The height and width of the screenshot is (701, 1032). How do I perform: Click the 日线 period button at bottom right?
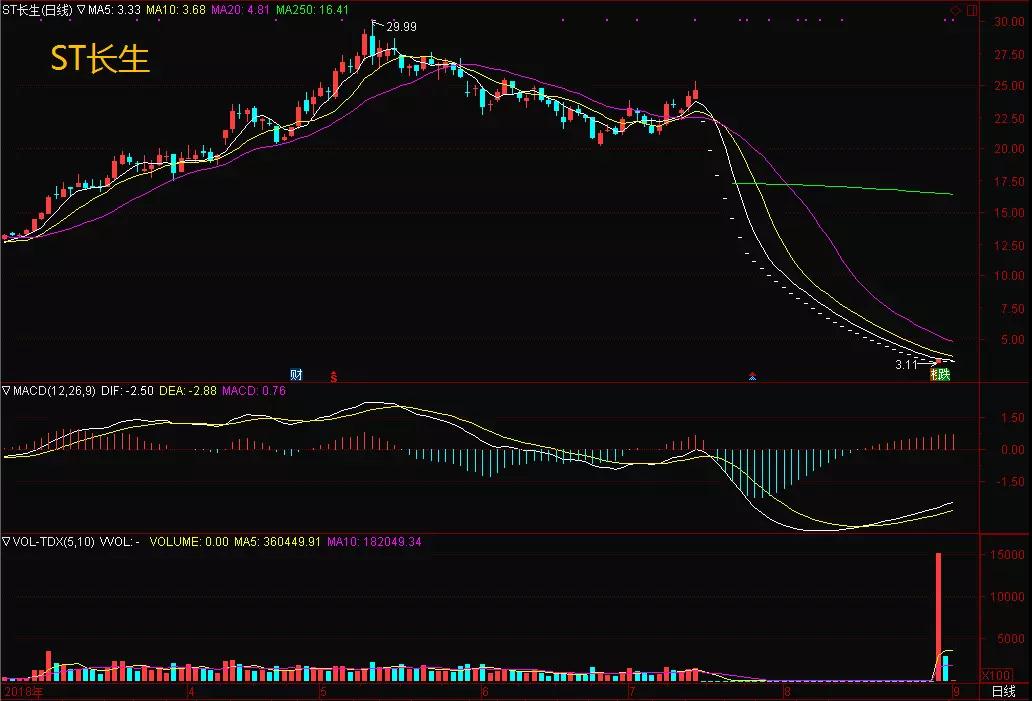point(1003,692)
